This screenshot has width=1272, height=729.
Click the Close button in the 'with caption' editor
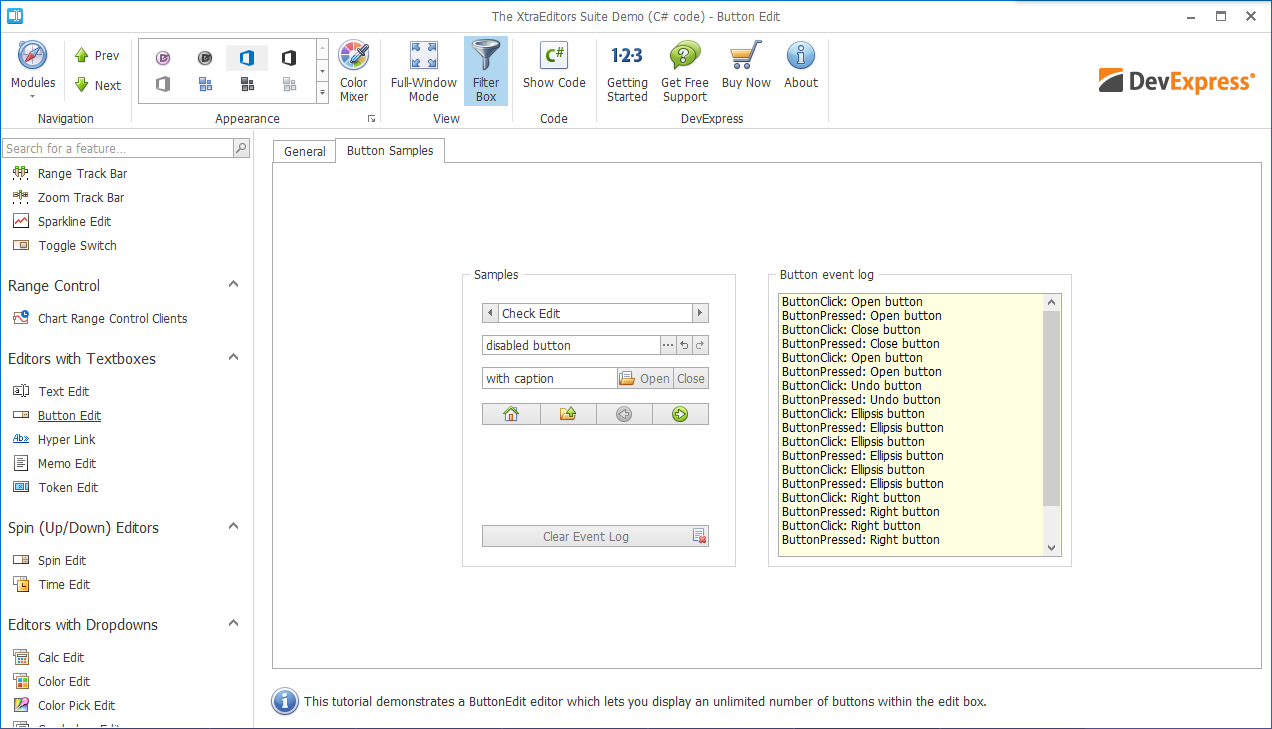point(691,378)
